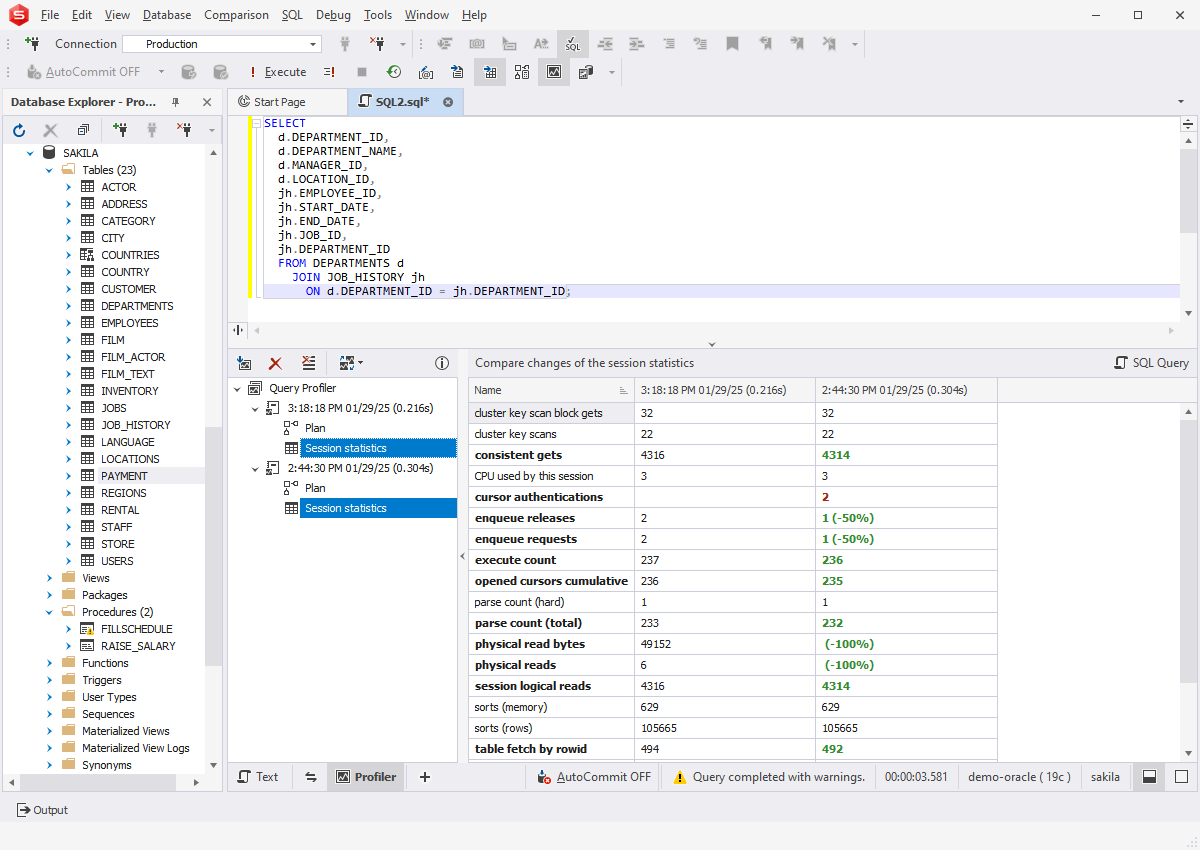Screen dimensions: 1200x850
Task: Refresh the Database Explorer tree
Action: coord(19,130)
